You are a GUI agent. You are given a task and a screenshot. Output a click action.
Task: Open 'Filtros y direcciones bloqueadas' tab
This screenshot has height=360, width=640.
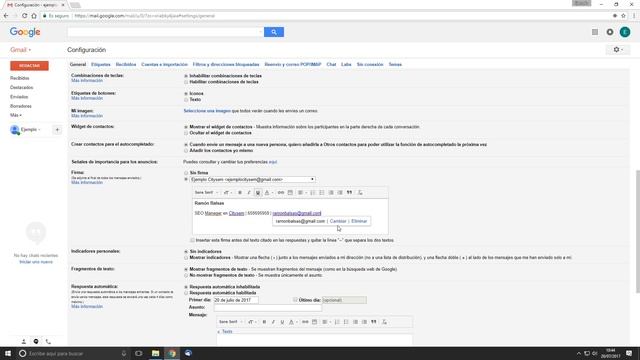226,64
